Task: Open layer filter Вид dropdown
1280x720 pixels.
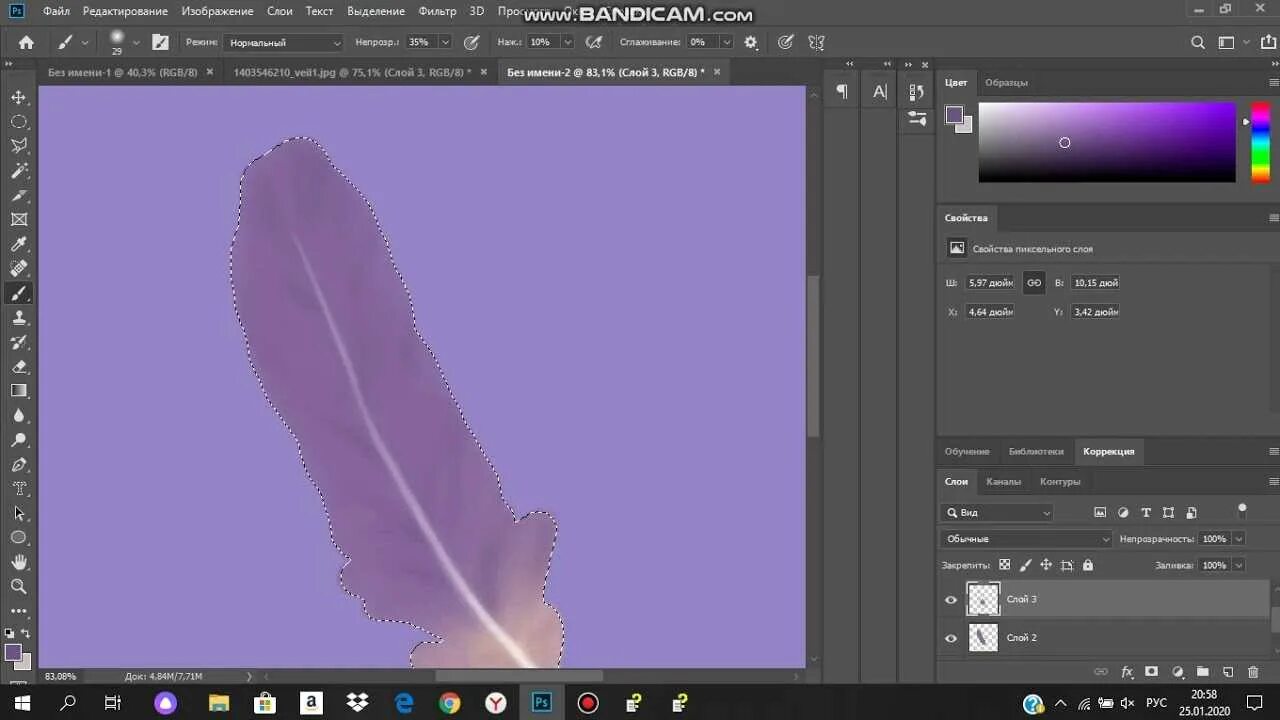Action: tap(997, 512)
